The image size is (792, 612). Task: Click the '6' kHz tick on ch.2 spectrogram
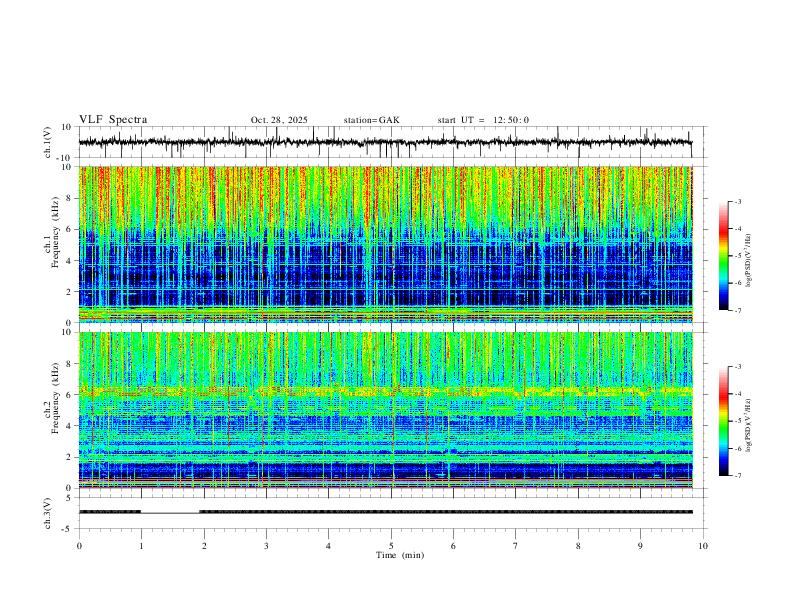coord(70,395)
